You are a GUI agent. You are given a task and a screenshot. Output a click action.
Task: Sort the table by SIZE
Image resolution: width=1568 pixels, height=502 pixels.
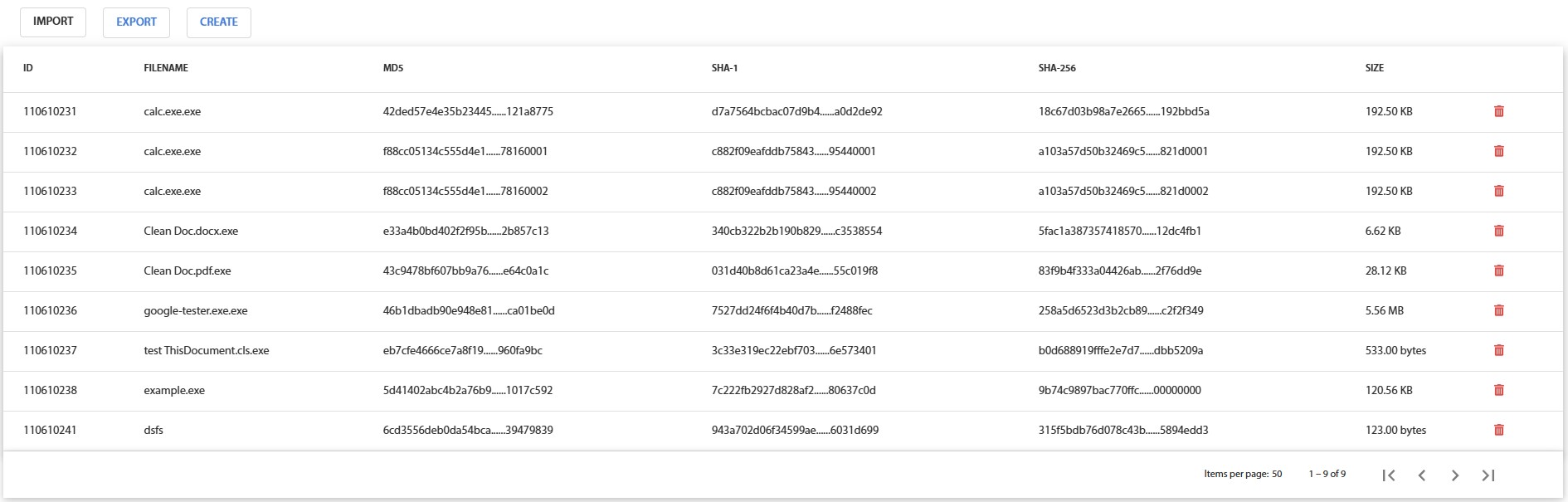click(x=1374, y=68)
